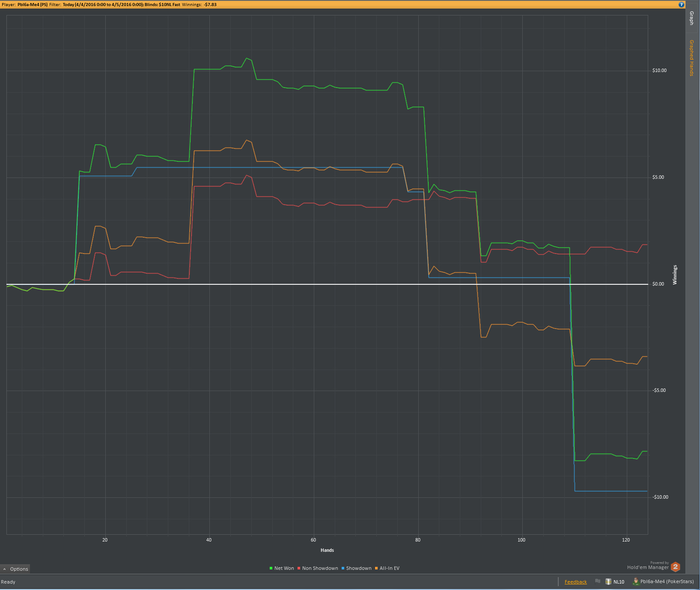Toggle the Showdown legend entry

356,568
